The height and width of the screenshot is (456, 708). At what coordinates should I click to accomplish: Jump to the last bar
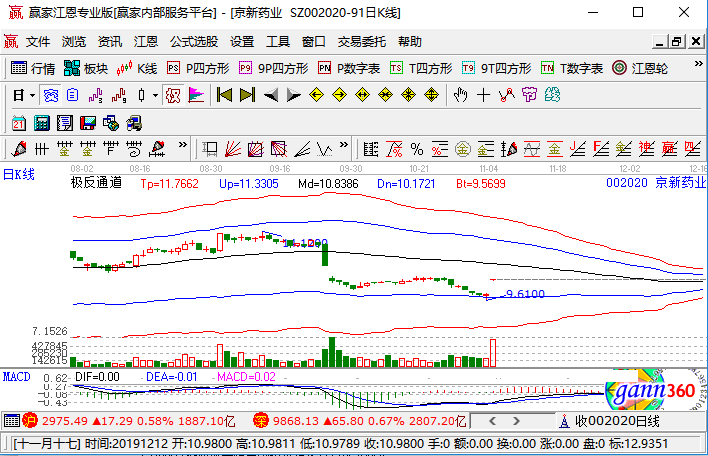247,95
